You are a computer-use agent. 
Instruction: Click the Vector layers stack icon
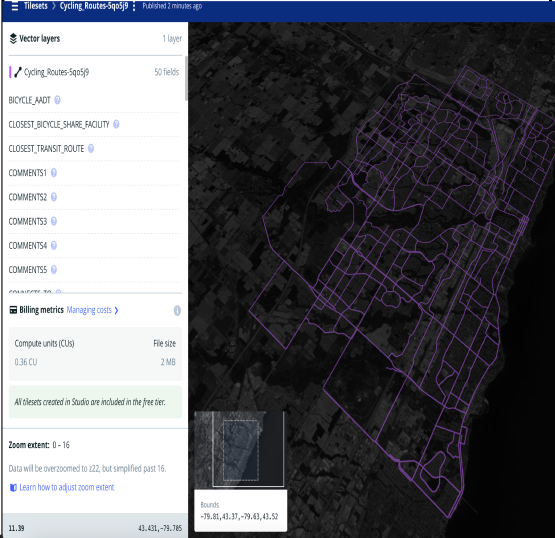(13, 39)
